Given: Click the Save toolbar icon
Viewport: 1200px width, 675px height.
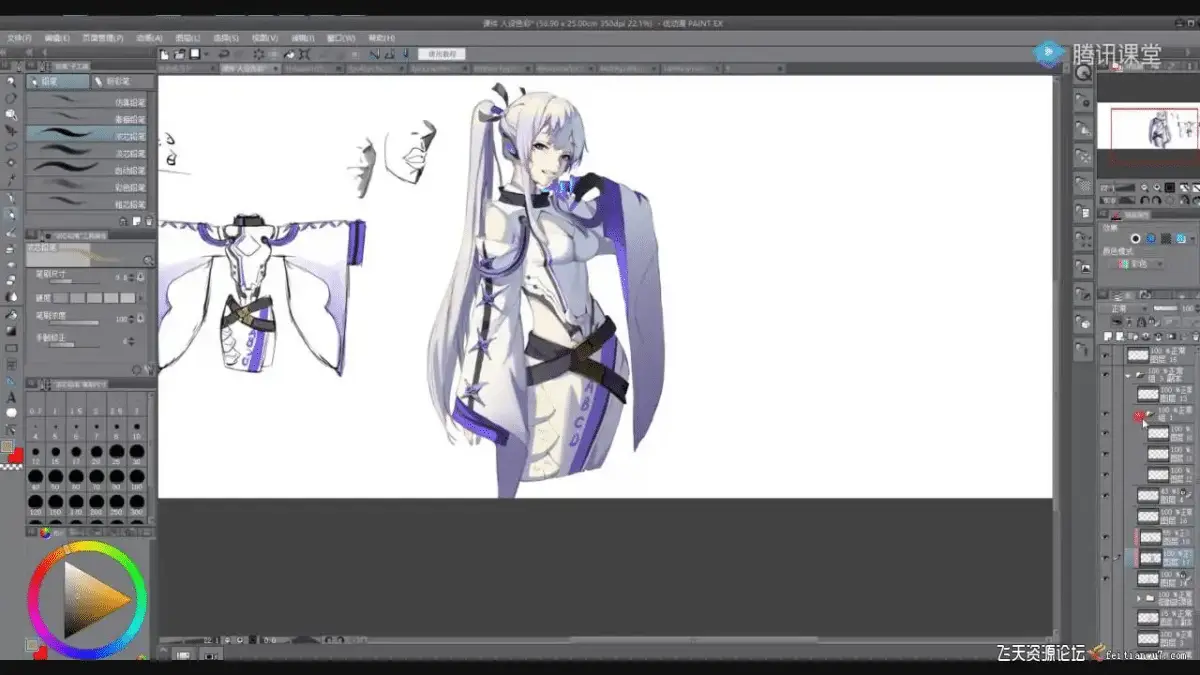Looking at the screenshot, I should pos(195,53).
